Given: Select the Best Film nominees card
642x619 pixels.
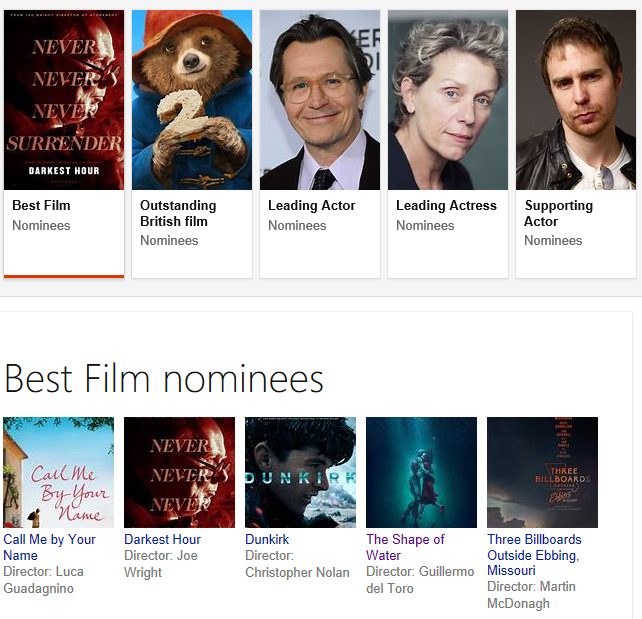Looking at the screenshot, I should [x=64, y=144].
